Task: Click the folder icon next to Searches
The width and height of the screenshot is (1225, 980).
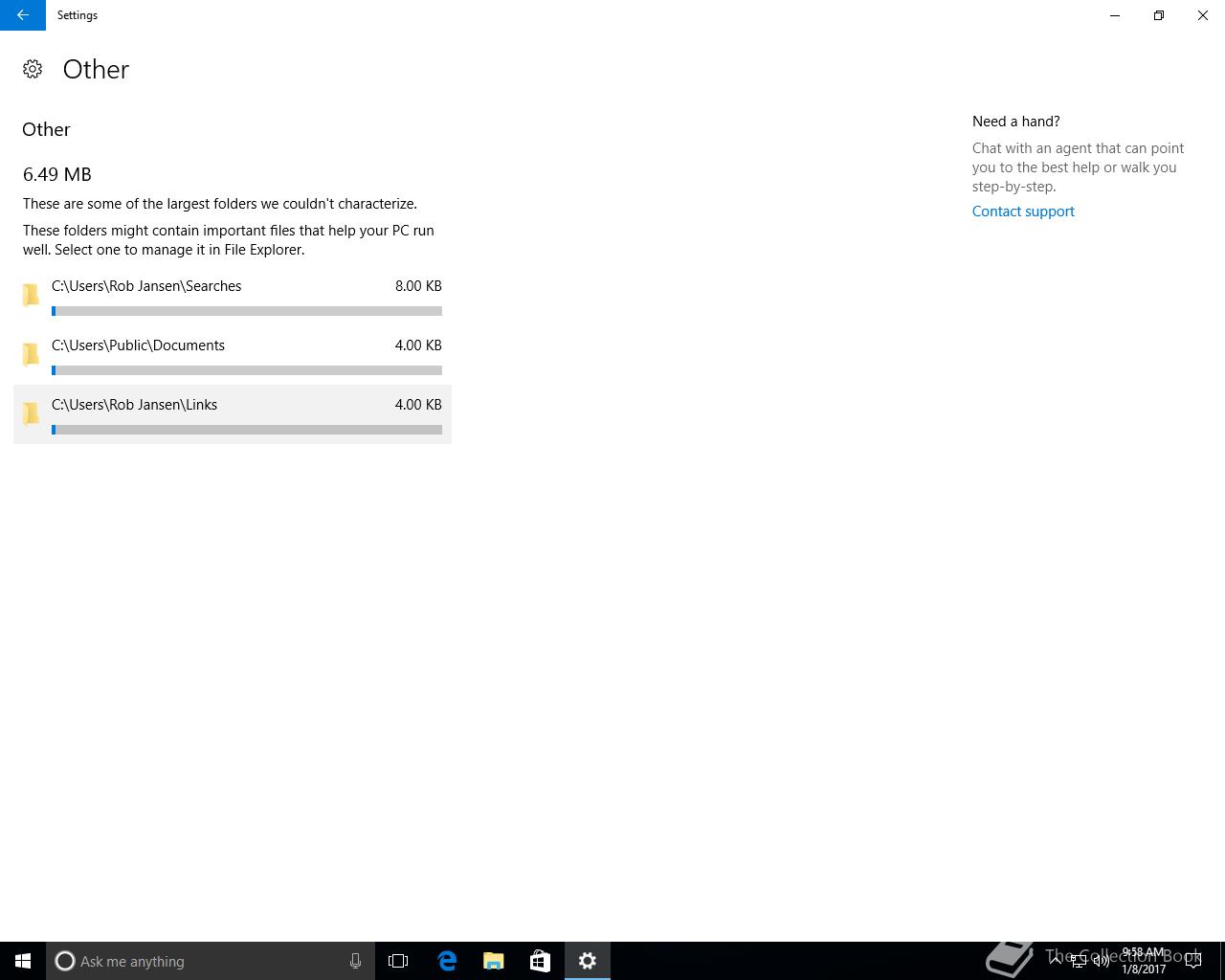Action: point(31,295)
